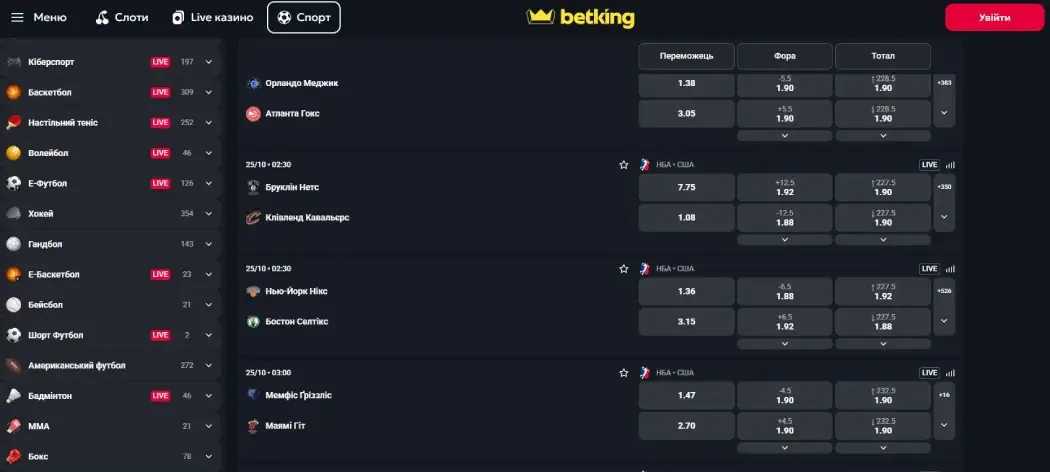Expand the Хокей sidebar category
1050x472 pixels.
pos(209,214)
